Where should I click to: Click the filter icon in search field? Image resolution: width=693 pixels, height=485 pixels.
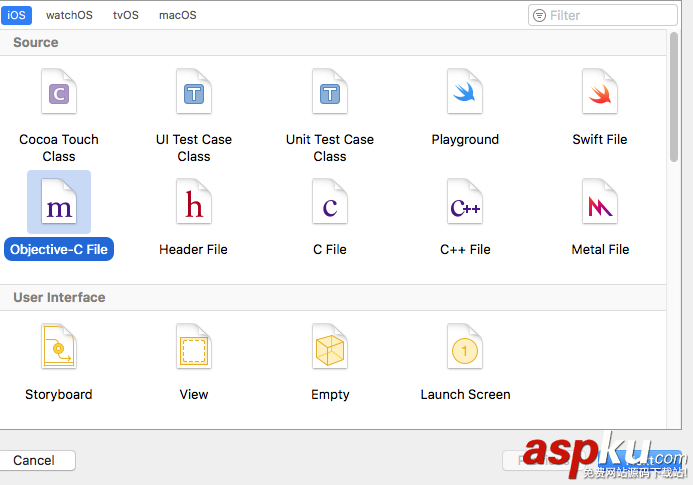(x=539, y=15)
